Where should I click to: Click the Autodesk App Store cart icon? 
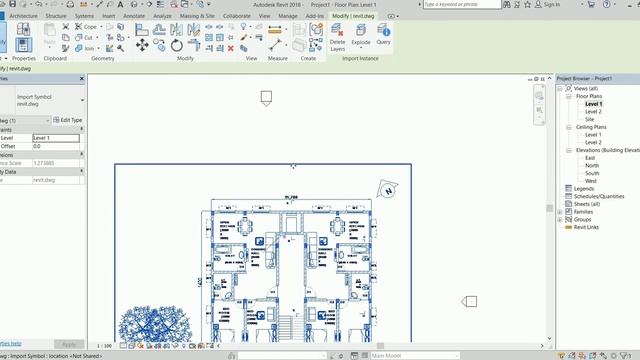click(591, 4)
